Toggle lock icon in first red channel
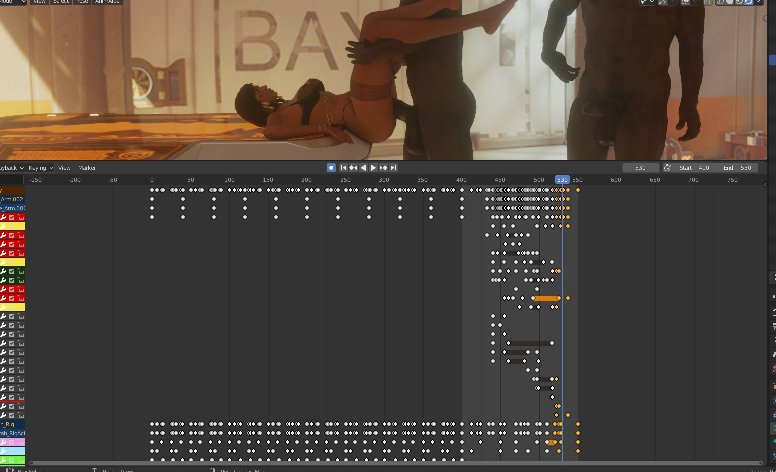The height and width of the screenshot is (472, 776). tap(21, 217)
